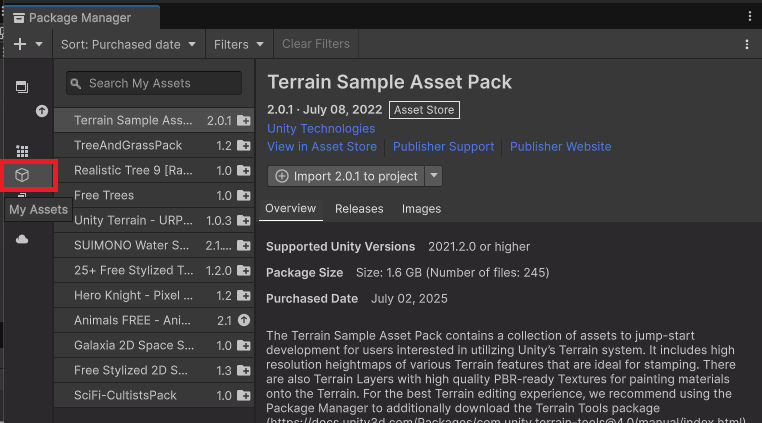Expand the Import button dropdown arrow

pos(433,176)
